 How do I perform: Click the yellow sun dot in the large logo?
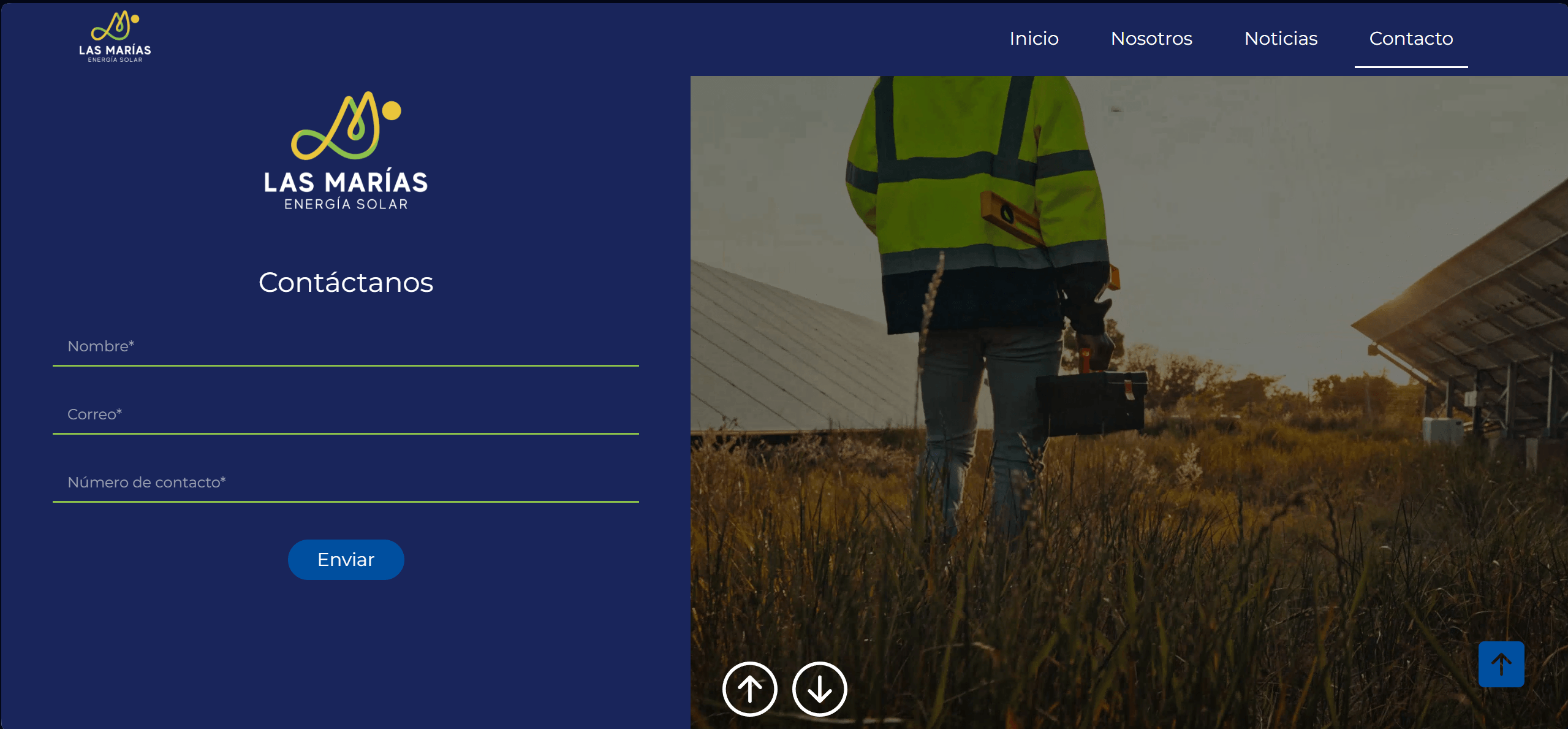(x=392, y=110)
